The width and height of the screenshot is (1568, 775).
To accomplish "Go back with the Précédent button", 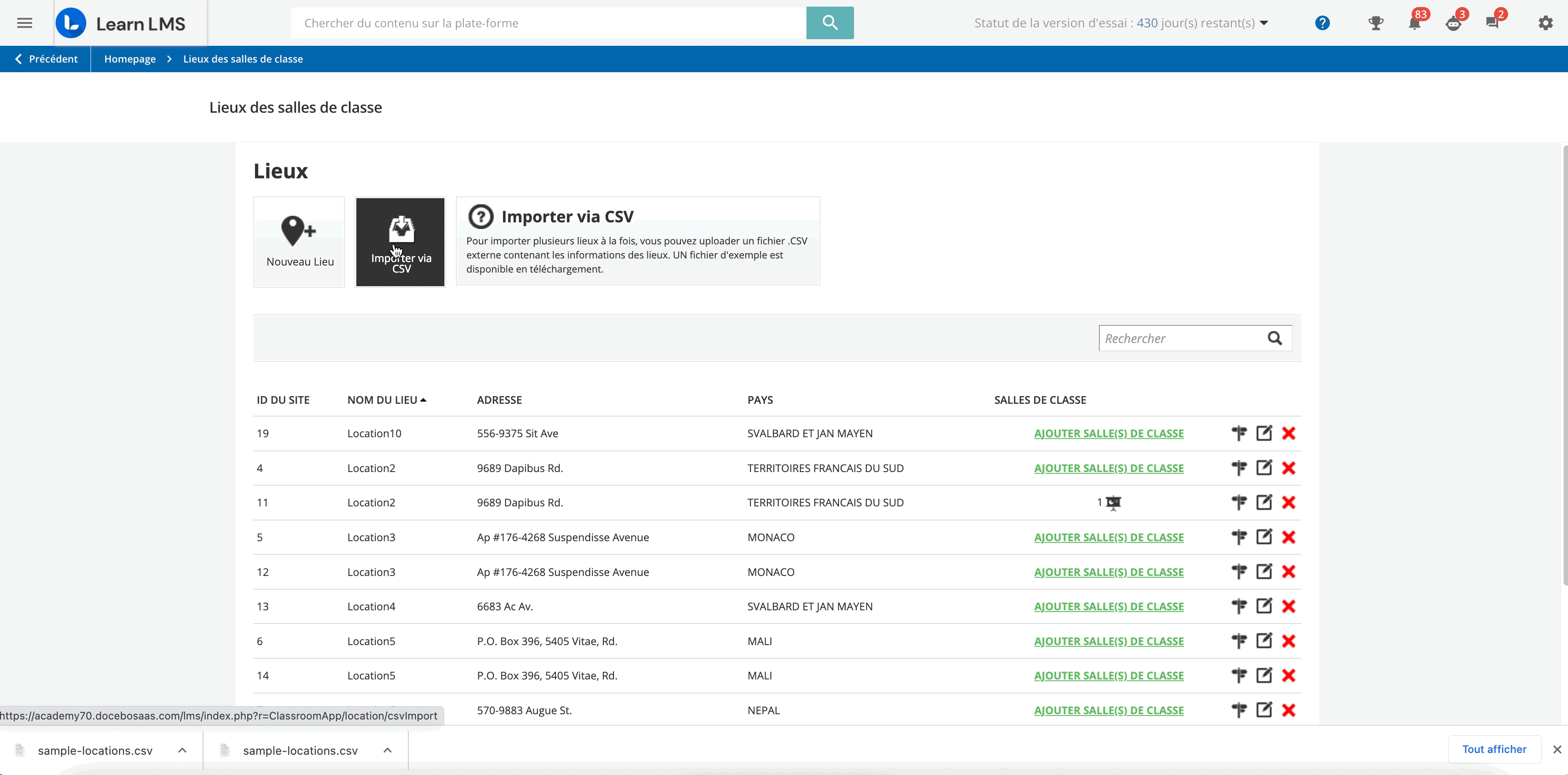I will (46, 59).
